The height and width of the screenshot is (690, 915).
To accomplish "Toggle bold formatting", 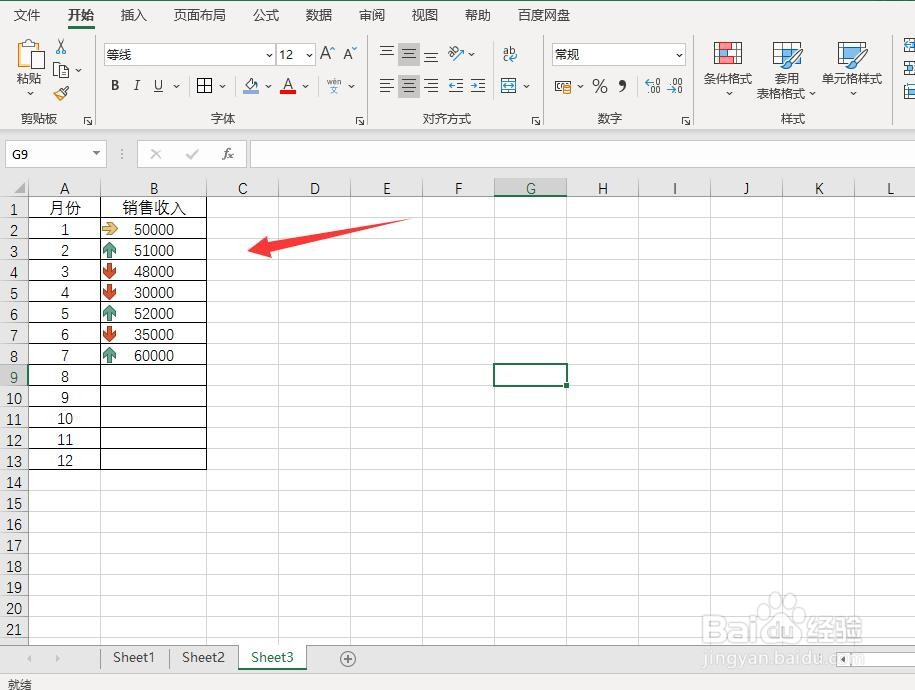I will click(114, 86).
